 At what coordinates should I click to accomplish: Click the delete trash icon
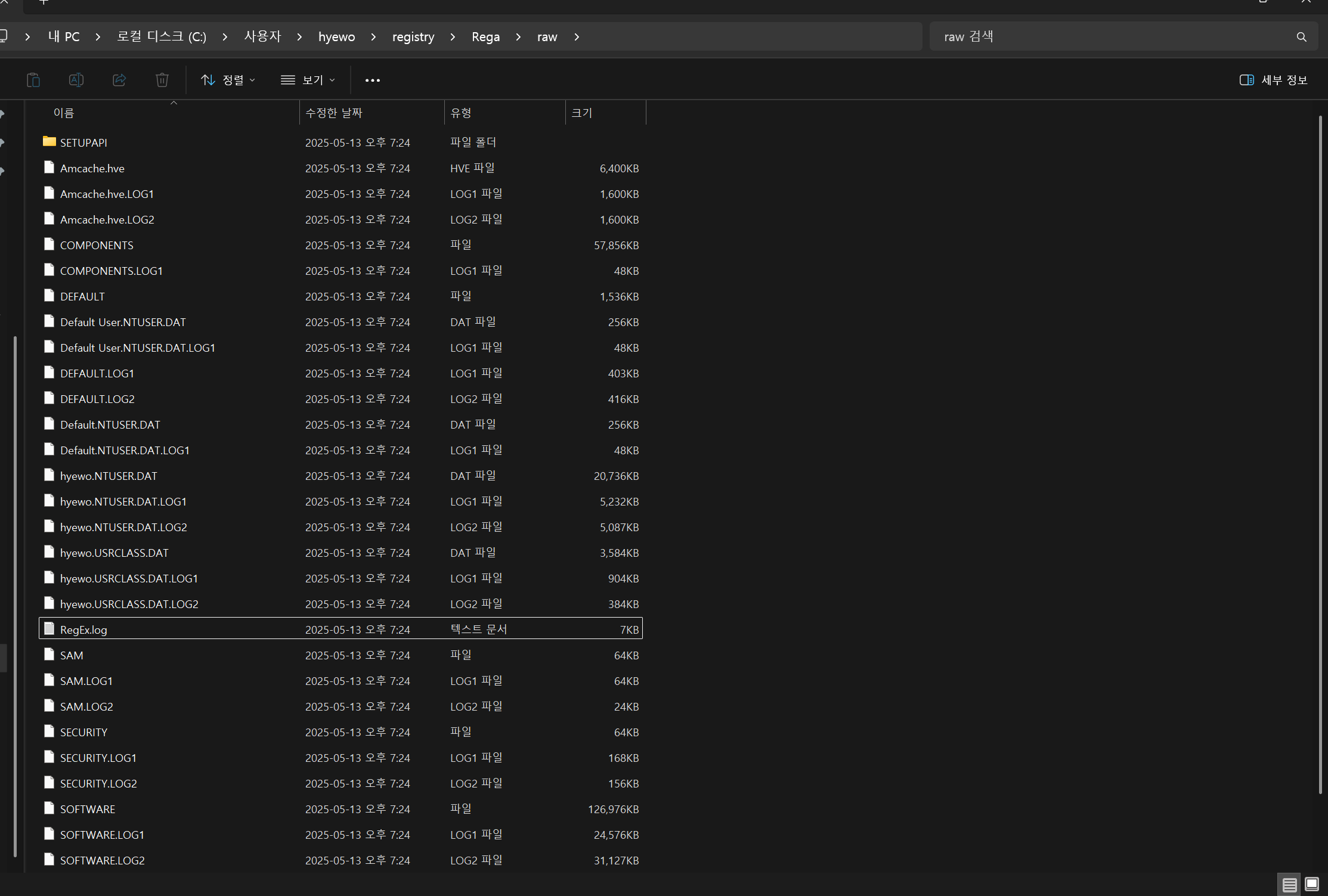(x=162, y=80)
